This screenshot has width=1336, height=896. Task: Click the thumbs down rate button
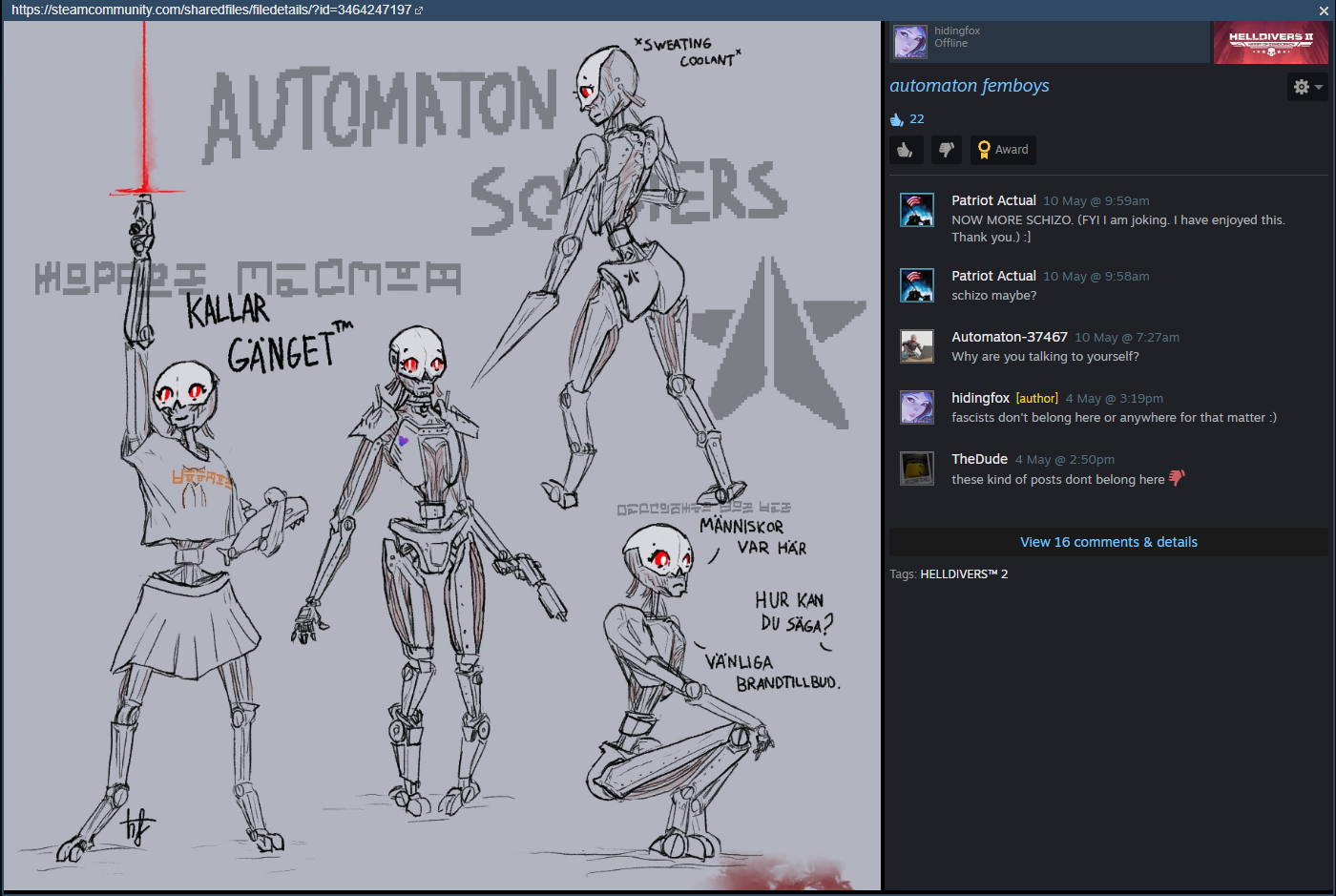pos(947,150)
